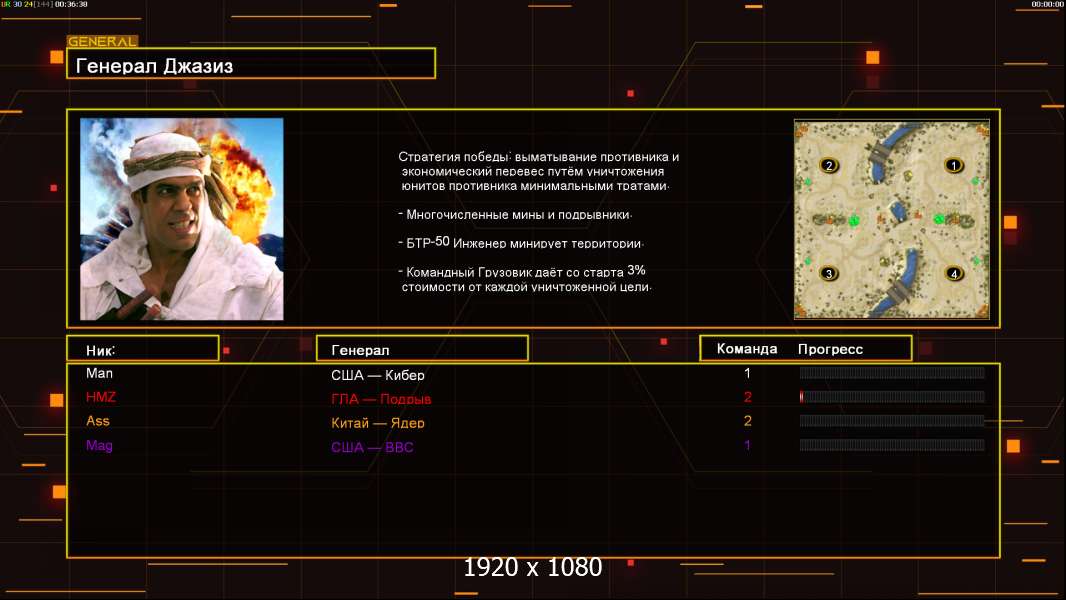The image size is (1066, 600).
Task: Click the 'Ник:' column header
Action: (143, 348)
